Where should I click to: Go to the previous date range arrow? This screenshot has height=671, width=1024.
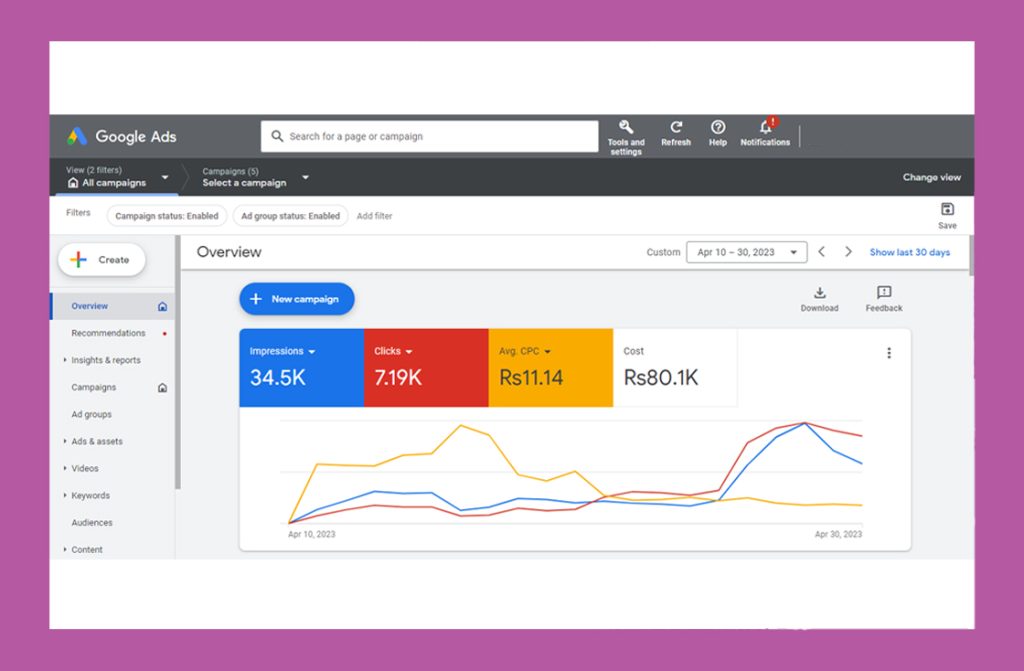click(x=821, y=252)
